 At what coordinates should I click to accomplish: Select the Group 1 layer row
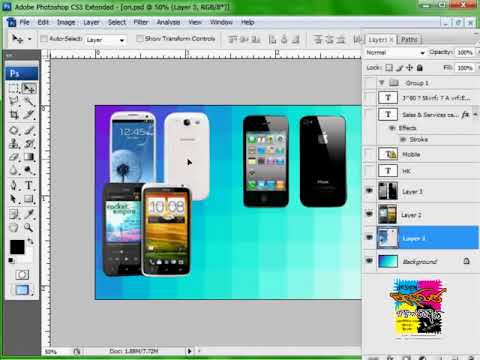421,82
